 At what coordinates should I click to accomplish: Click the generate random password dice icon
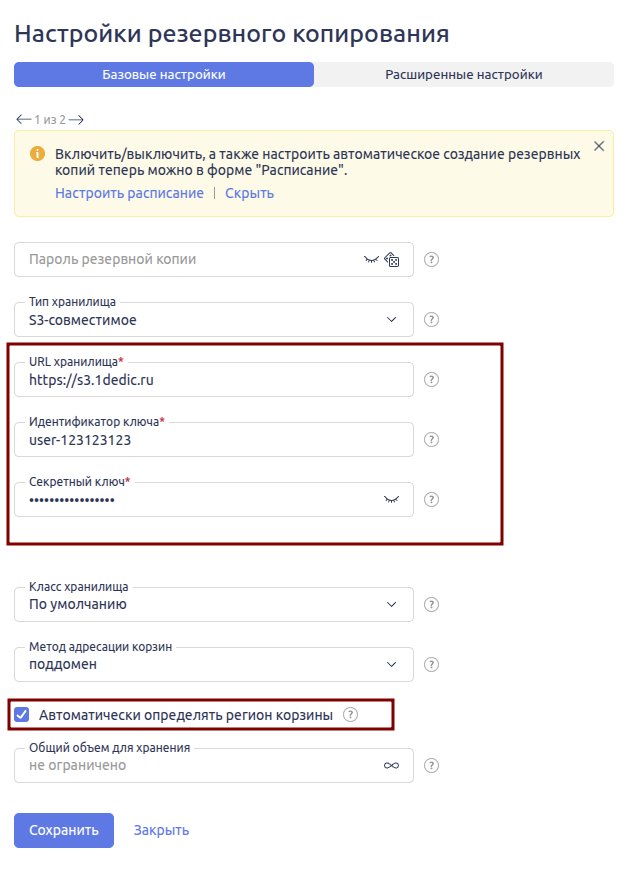(393, 260)
